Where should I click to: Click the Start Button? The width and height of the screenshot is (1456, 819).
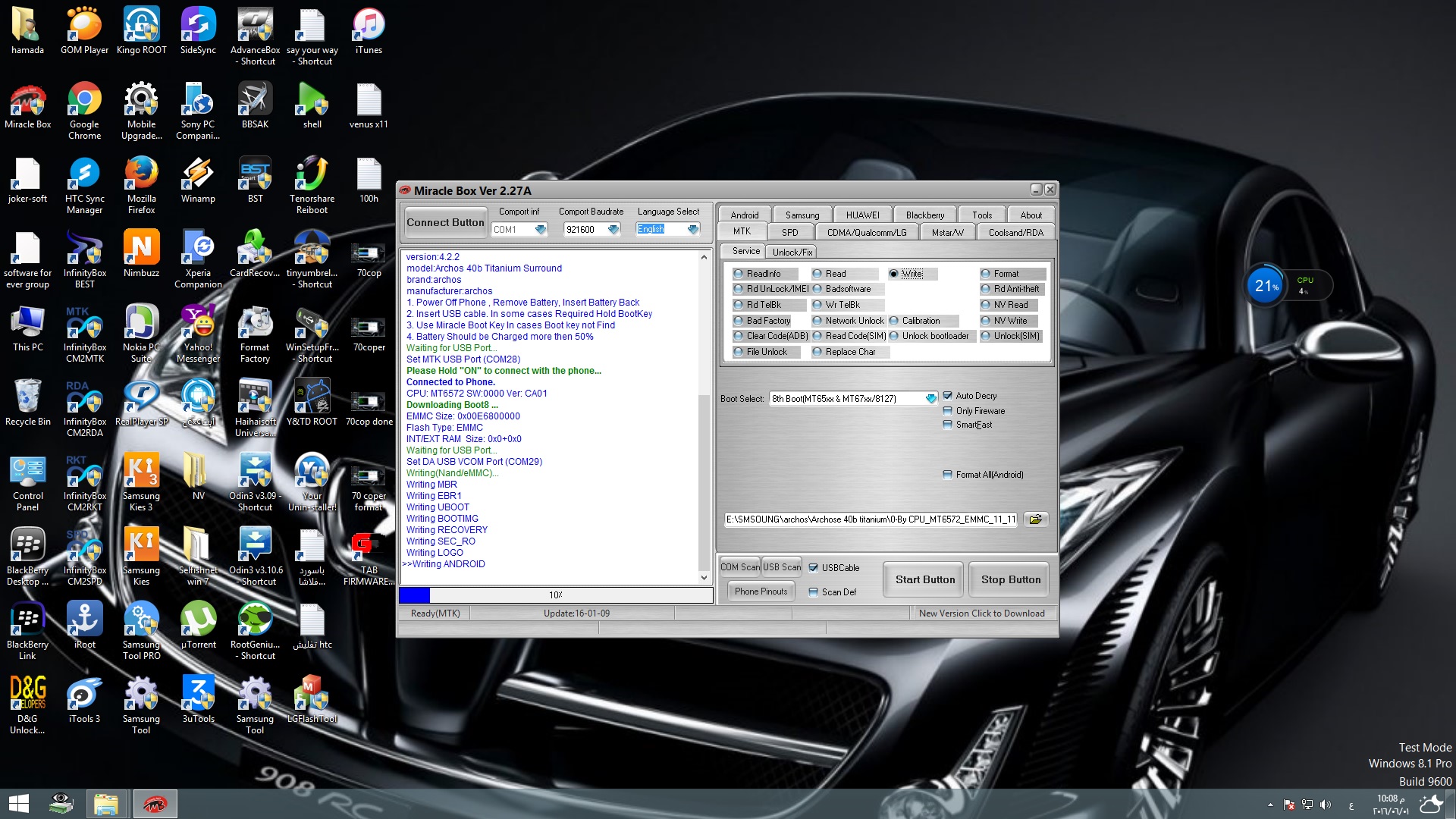(924, 579)
